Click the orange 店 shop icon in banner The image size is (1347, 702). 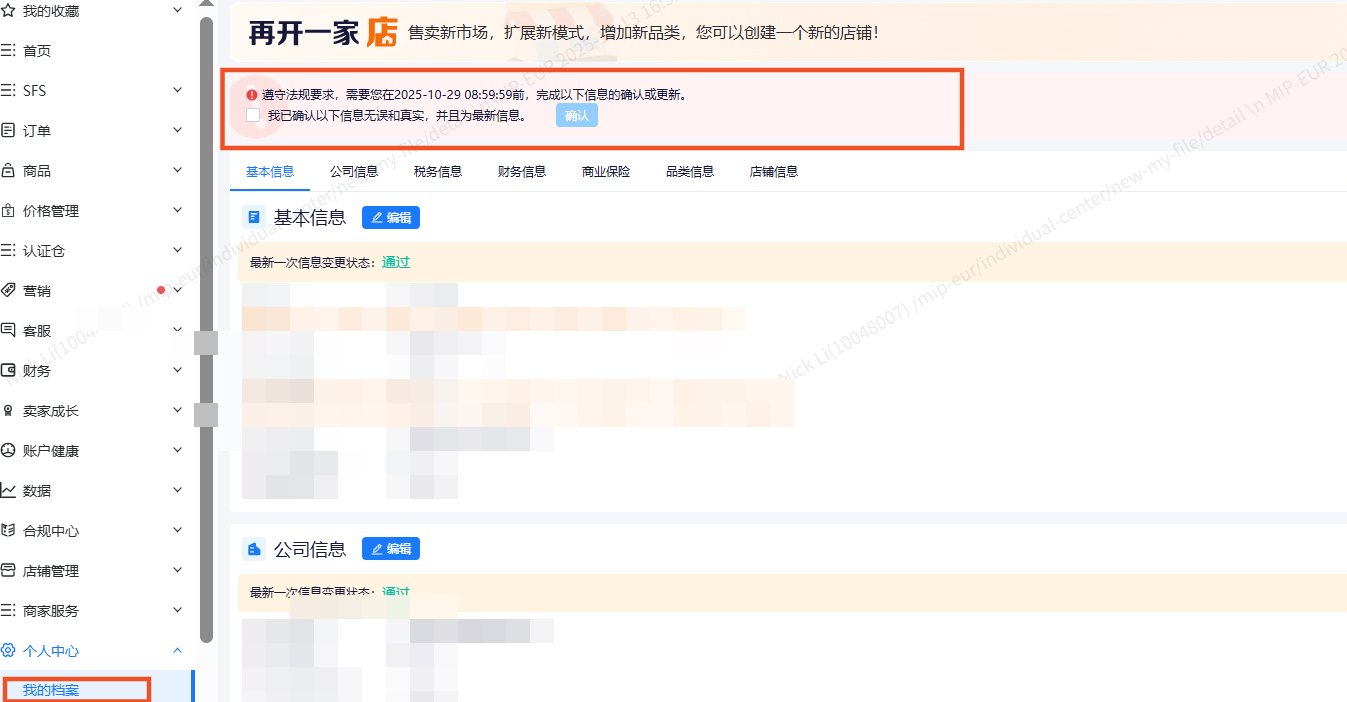(382, 32)
